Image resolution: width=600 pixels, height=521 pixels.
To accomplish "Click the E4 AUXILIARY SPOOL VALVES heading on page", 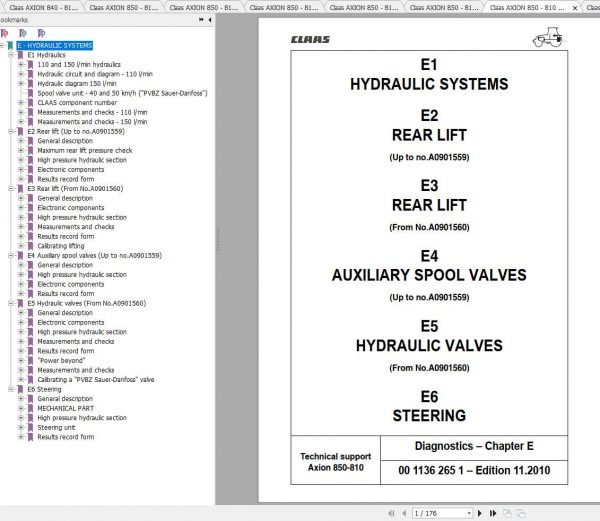I will point(429,266).
